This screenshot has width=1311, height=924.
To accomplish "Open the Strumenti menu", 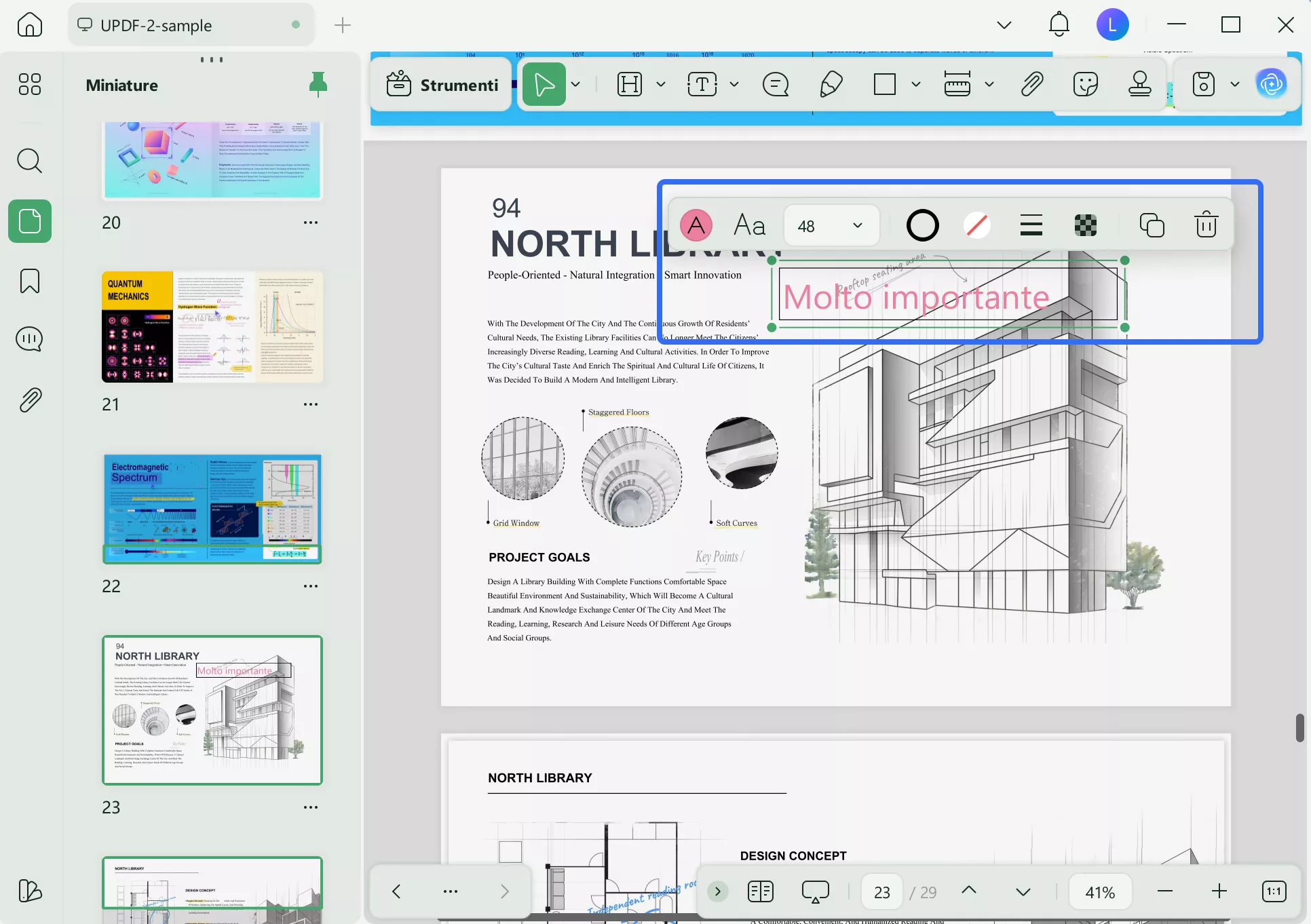I will pos(442,85).
